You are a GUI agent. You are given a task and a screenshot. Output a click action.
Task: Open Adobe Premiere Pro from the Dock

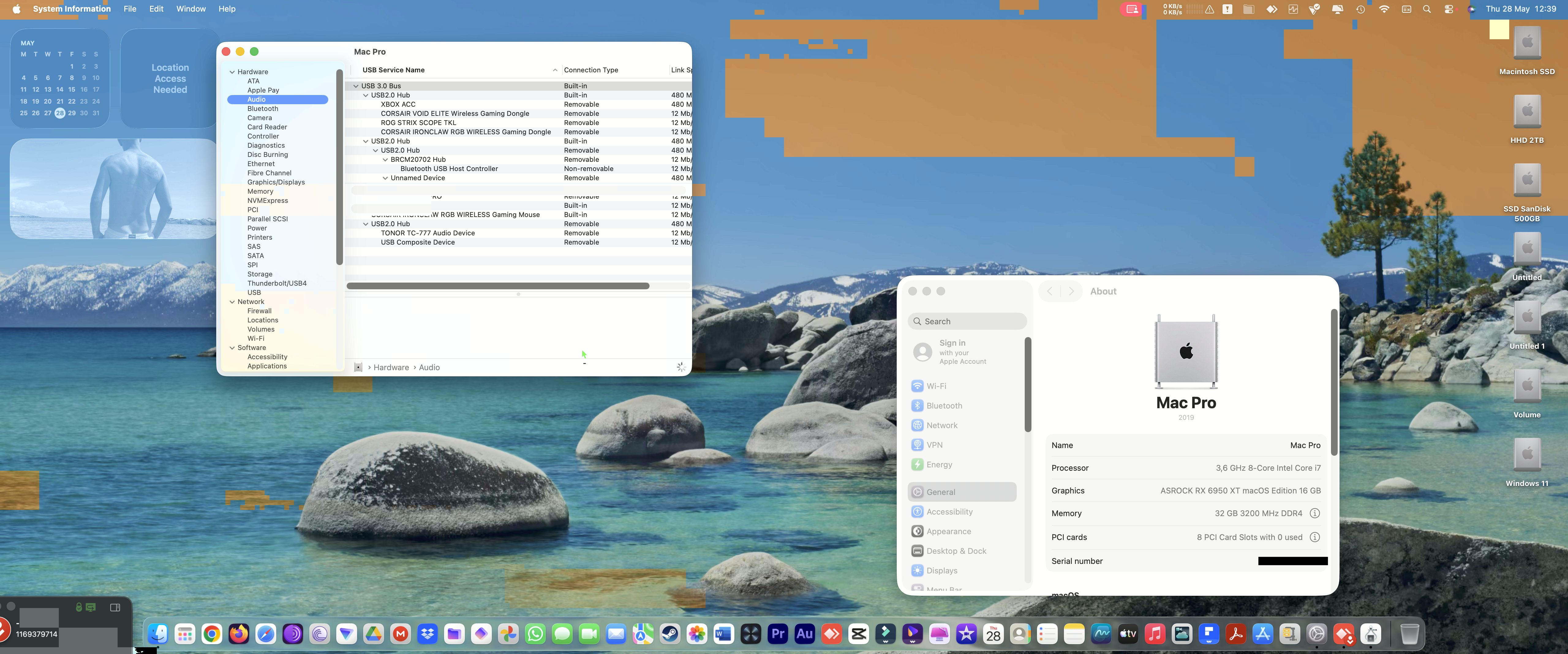pyautogui.click(x=778, y=634)
